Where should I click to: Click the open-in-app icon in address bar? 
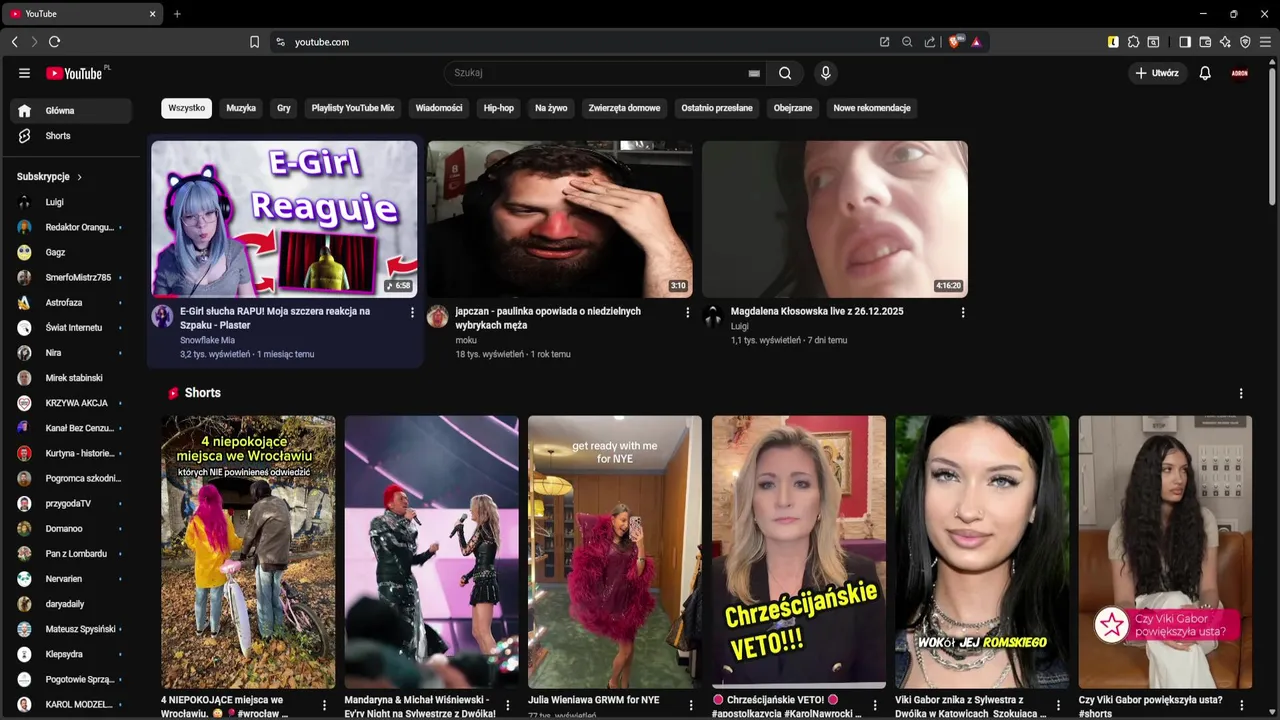(x=884, y=42)
